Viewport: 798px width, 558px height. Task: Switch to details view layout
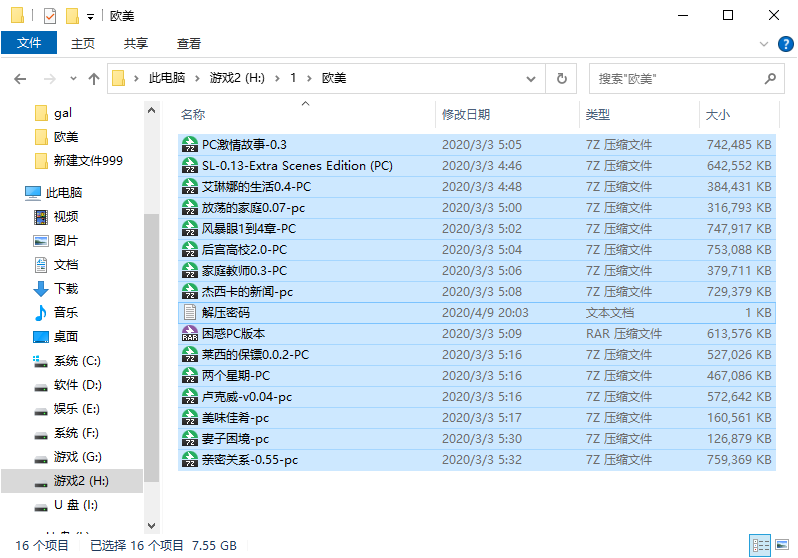(x=760, y=545)
